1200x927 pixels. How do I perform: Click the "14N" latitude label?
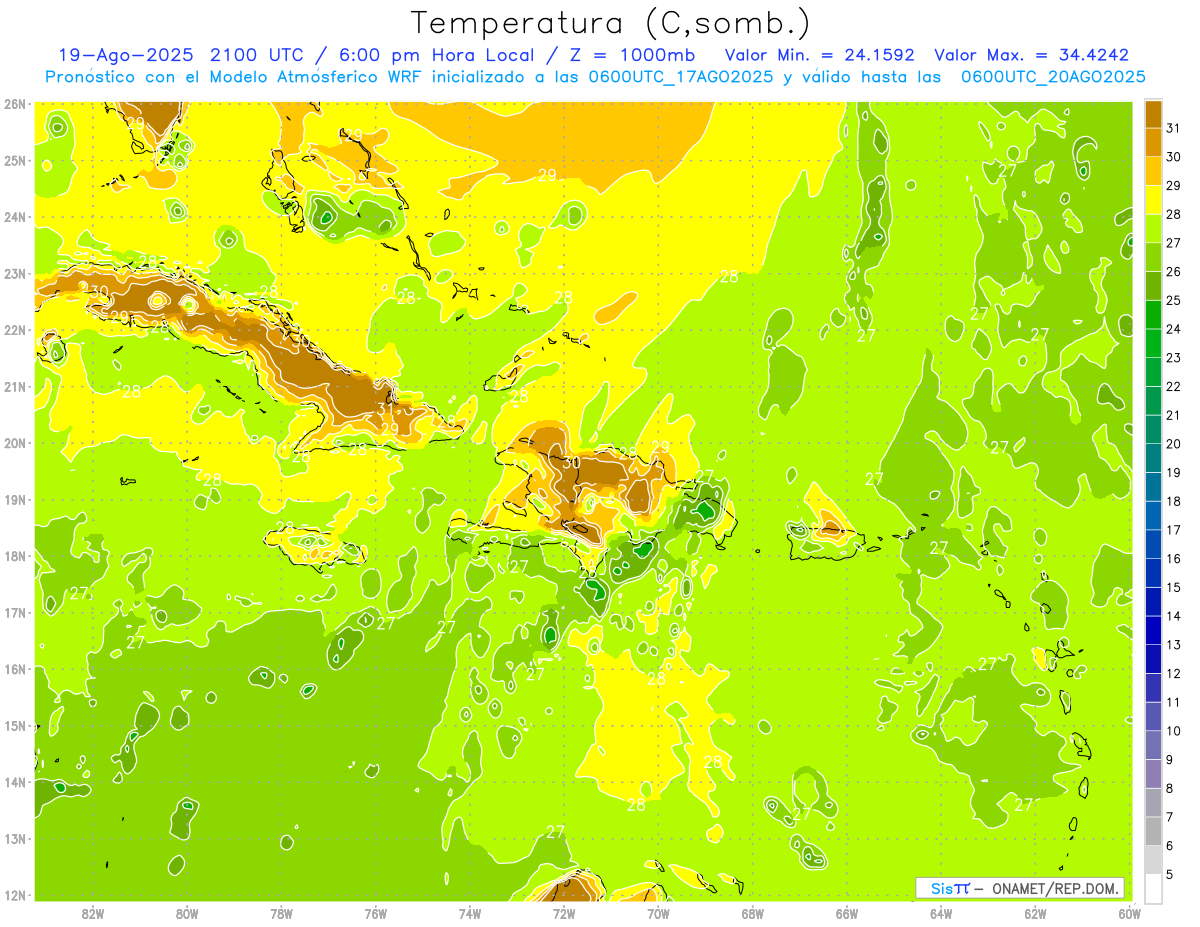pos(15,782)
